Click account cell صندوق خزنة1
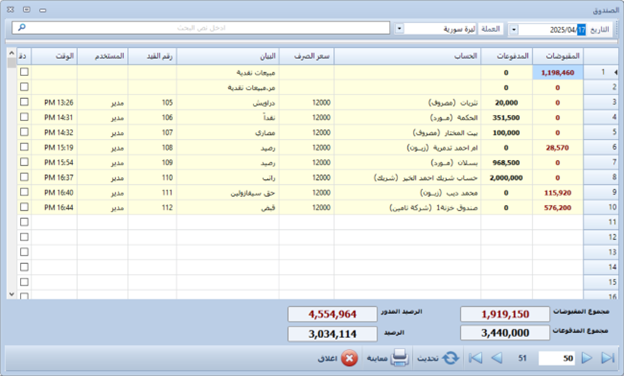This screenshot has width=624, height=376. 408,207
